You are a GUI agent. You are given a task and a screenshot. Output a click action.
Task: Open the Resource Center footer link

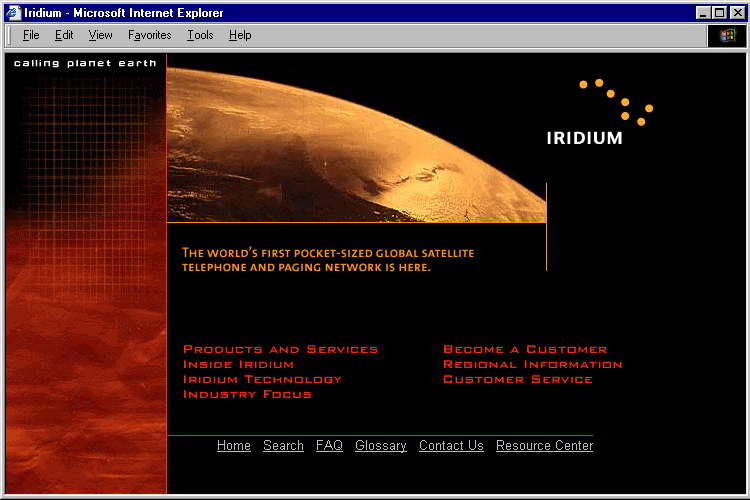click(x=544, y=446)
